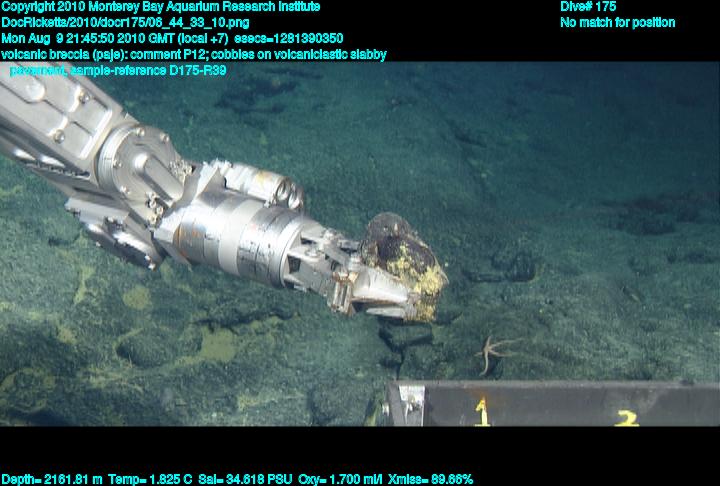Select the 'Oxy= 1.700 ml/l' readout
The image size is (720, 486).
(340, 479)
